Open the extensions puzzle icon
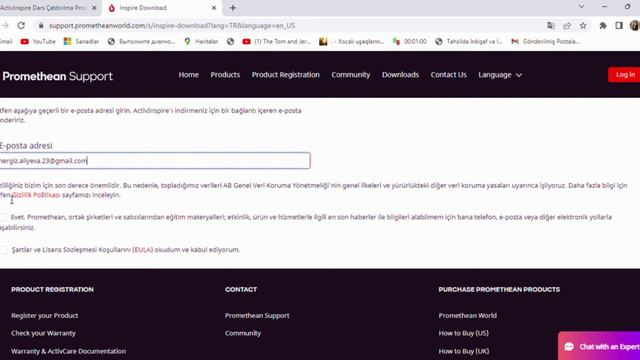This screenshot has height=360, width=640. pos(603,26)
